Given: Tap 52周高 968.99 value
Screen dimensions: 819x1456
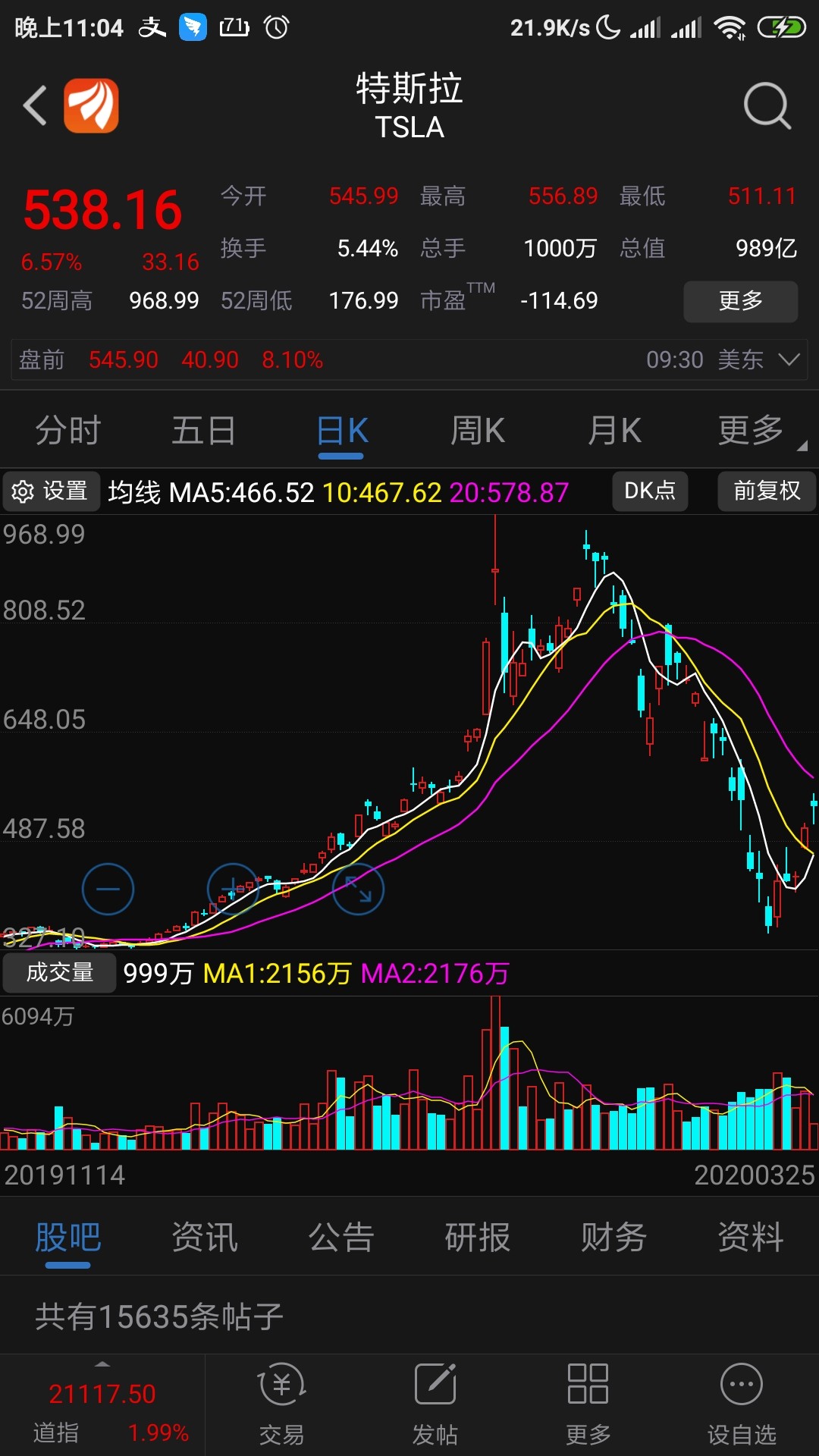Looking at the screenshot, I should (164, 301).
